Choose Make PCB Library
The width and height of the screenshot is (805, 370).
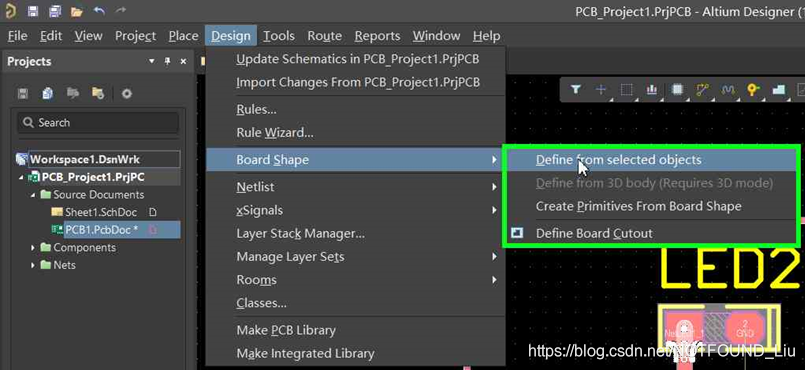(356, 330)
